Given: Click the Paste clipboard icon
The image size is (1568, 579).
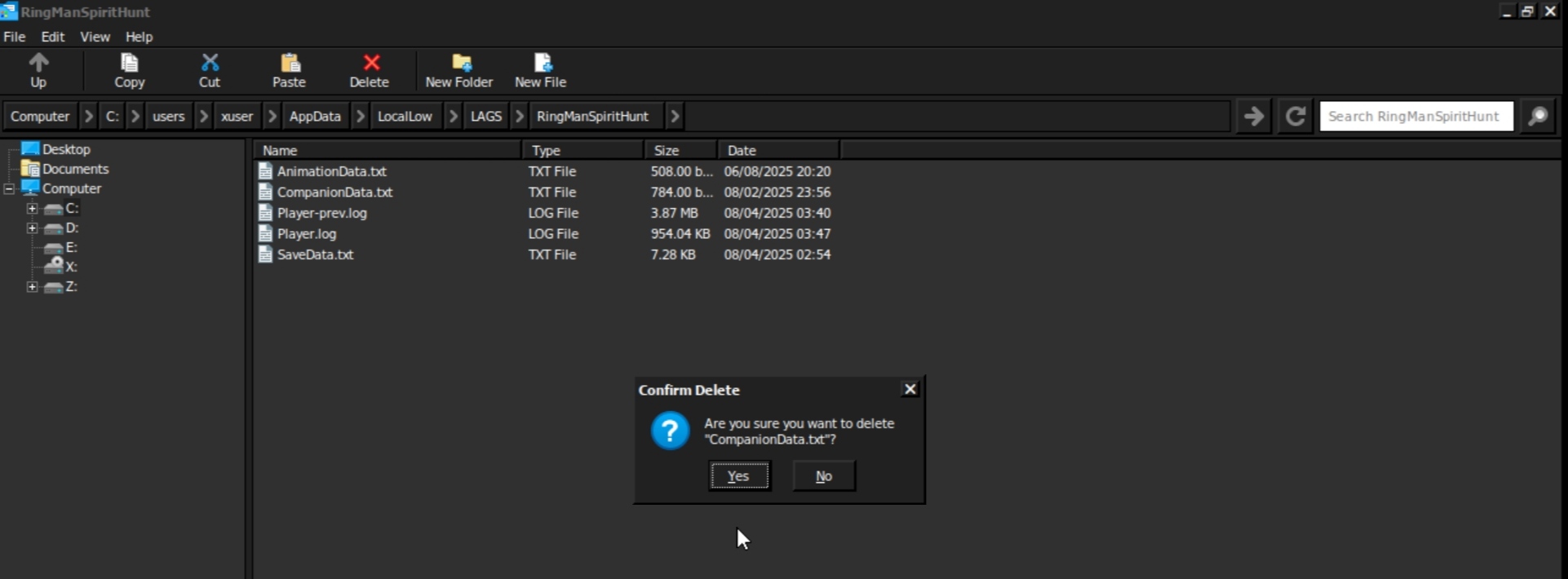Looking at the screenshot, I should [x=290, y=64].
